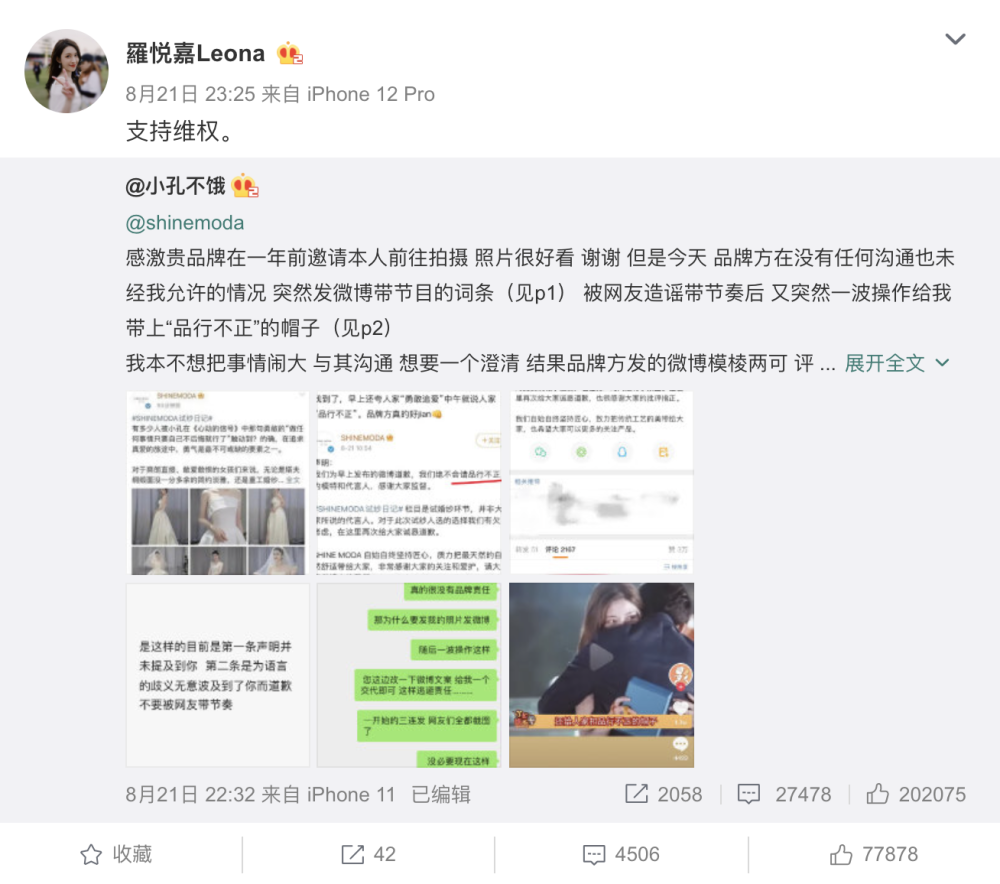This screenshot has height=884, width=1000.
Task: Click the crown badge beside 羅悦嘉Leona
Action: (290, 54)
